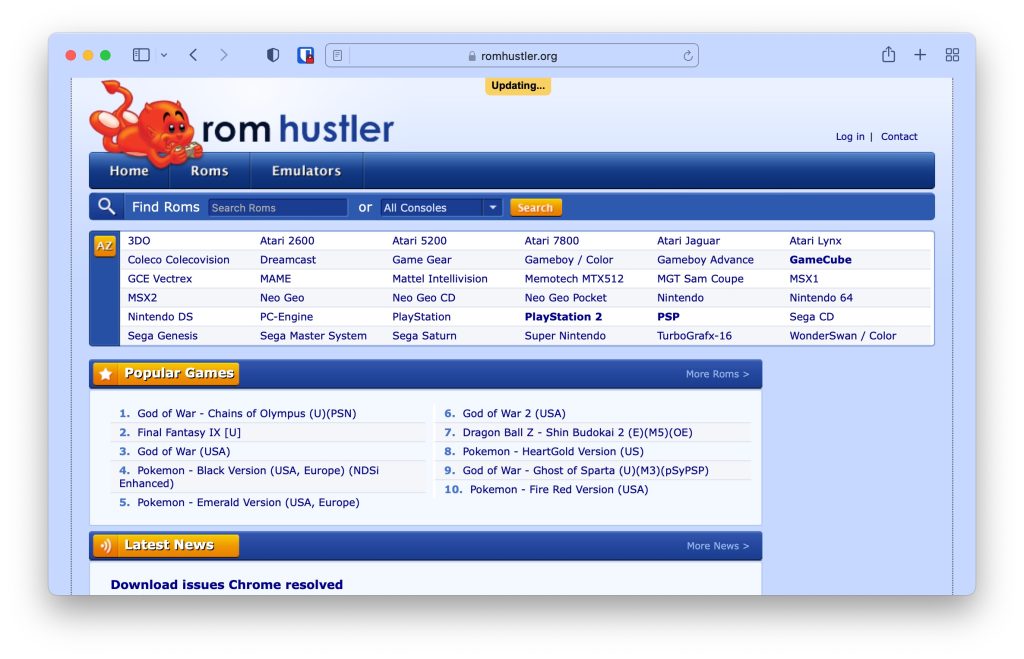Add a new tab with the plus icon
Viewport: 1024px width, 659px height.
(920, 55)
